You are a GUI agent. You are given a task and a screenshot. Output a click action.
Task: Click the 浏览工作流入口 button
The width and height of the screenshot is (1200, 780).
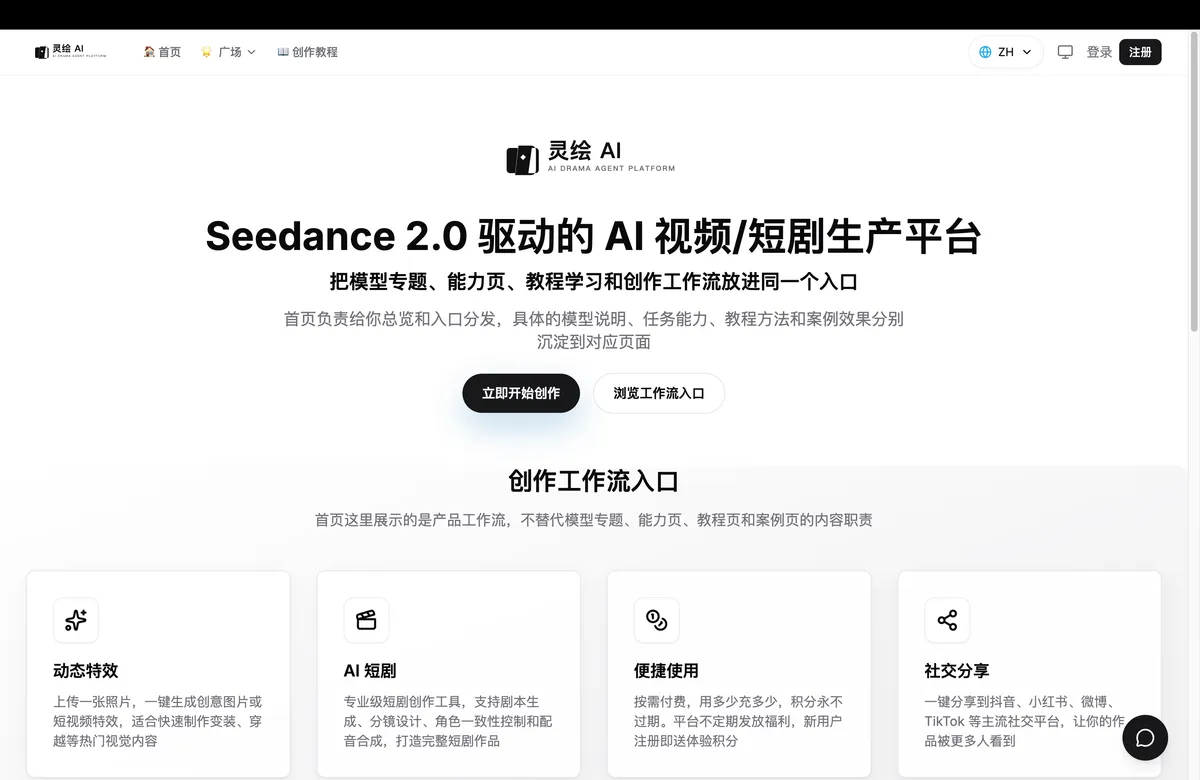659,393
